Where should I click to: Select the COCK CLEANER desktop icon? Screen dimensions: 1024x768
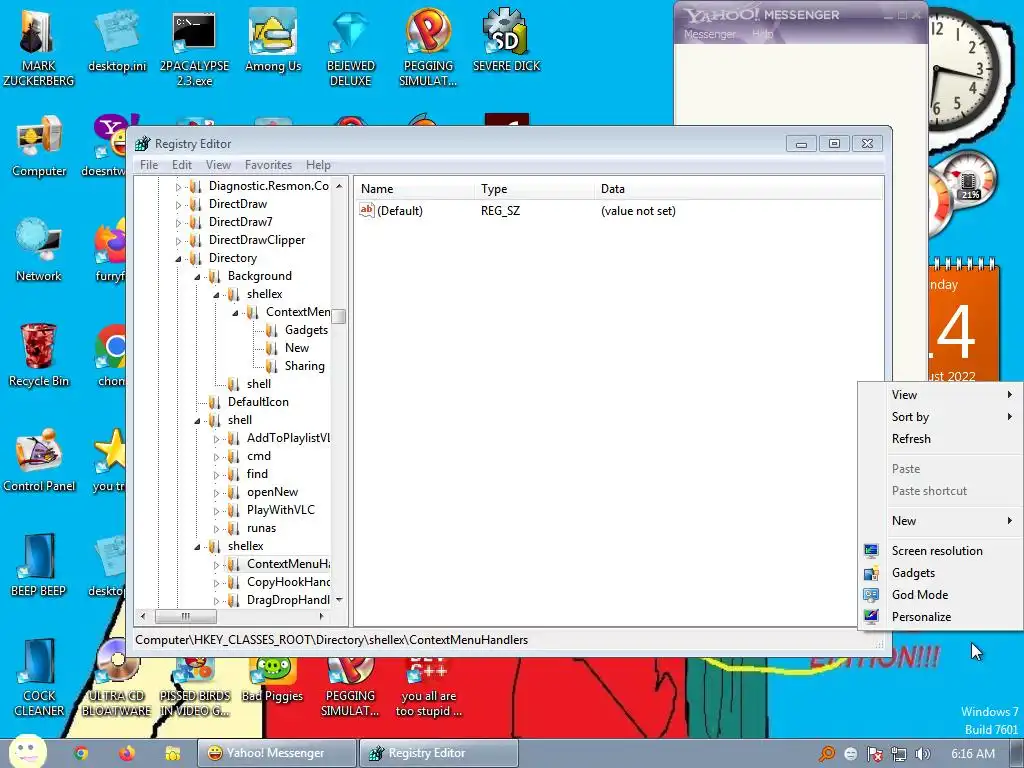[x=39, y=678]
